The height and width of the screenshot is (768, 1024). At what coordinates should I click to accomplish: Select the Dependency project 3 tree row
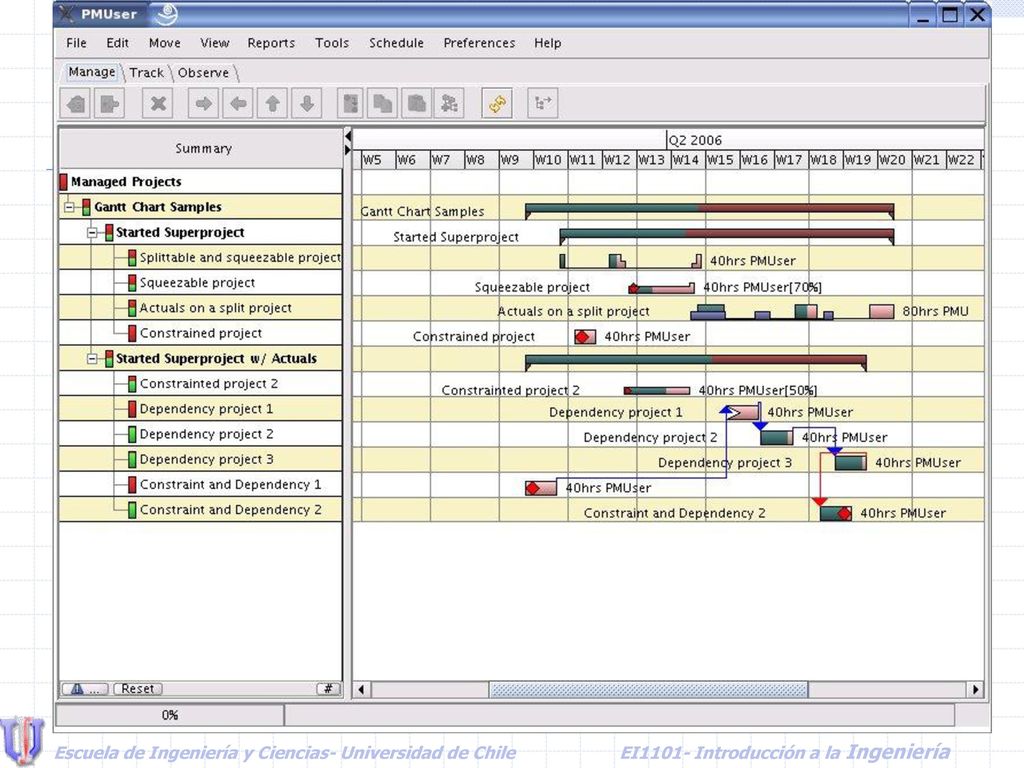pos(200,459)
